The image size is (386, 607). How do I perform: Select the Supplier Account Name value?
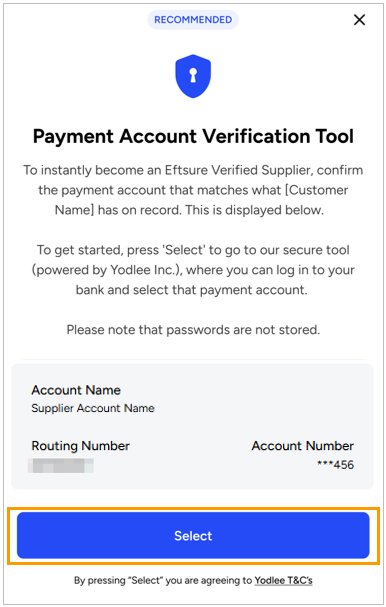pyautogui.click(x=93, y=408)
